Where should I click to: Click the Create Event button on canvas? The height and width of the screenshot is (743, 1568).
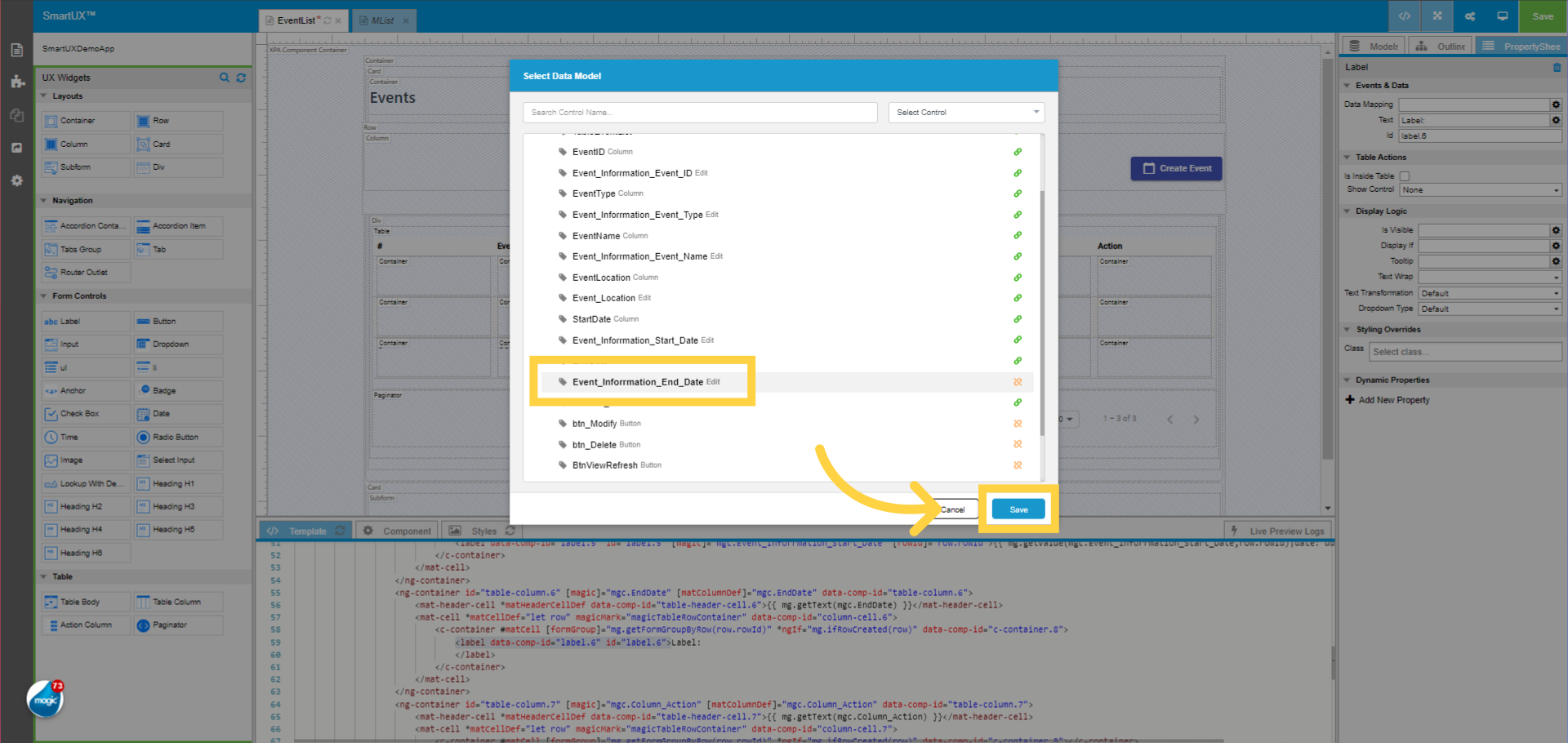[1176, 168]
